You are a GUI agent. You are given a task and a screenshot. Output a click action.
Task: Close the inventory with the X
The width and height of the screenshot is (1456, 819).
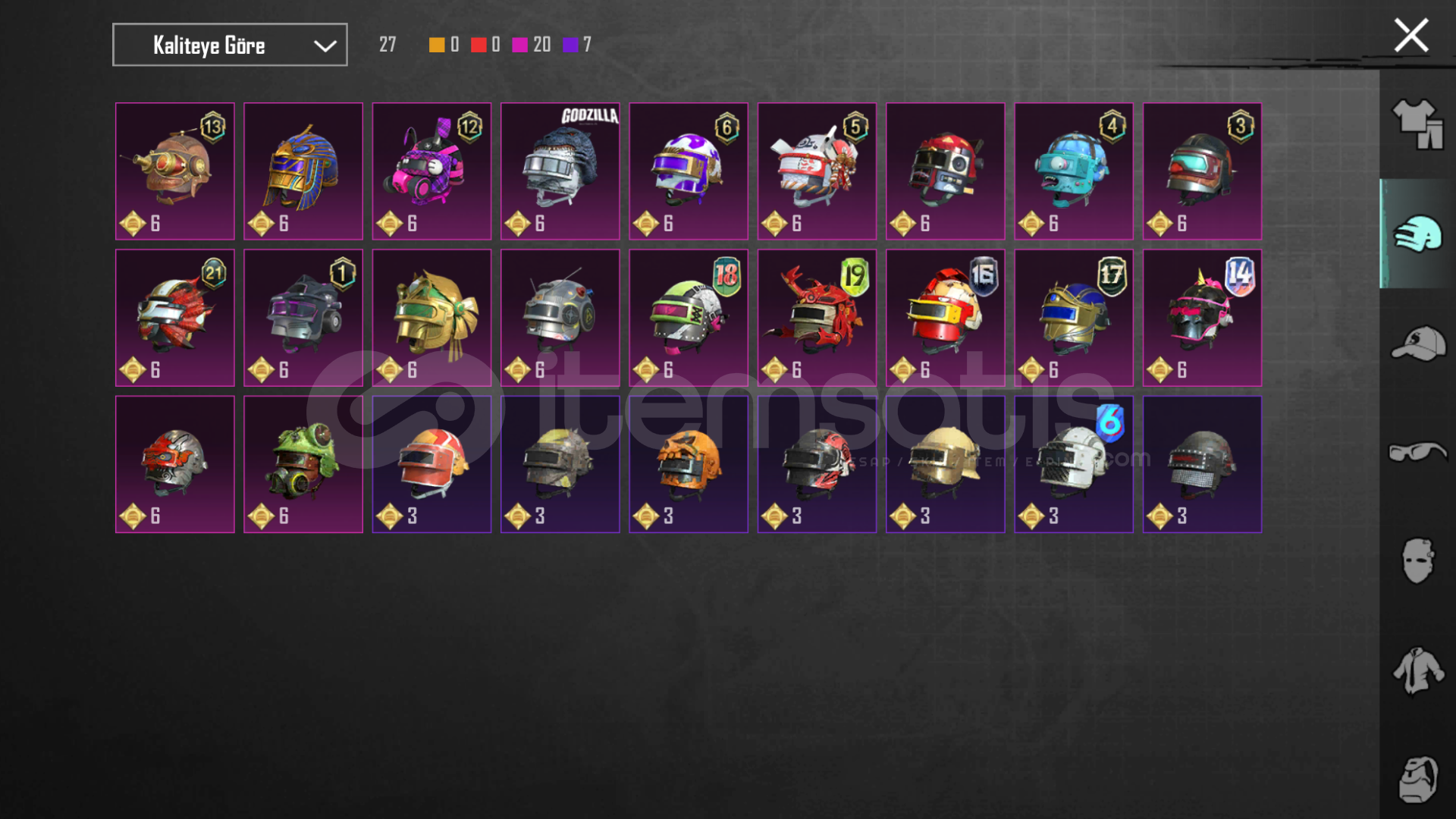pyautogui.click(x=1410, y=36)
